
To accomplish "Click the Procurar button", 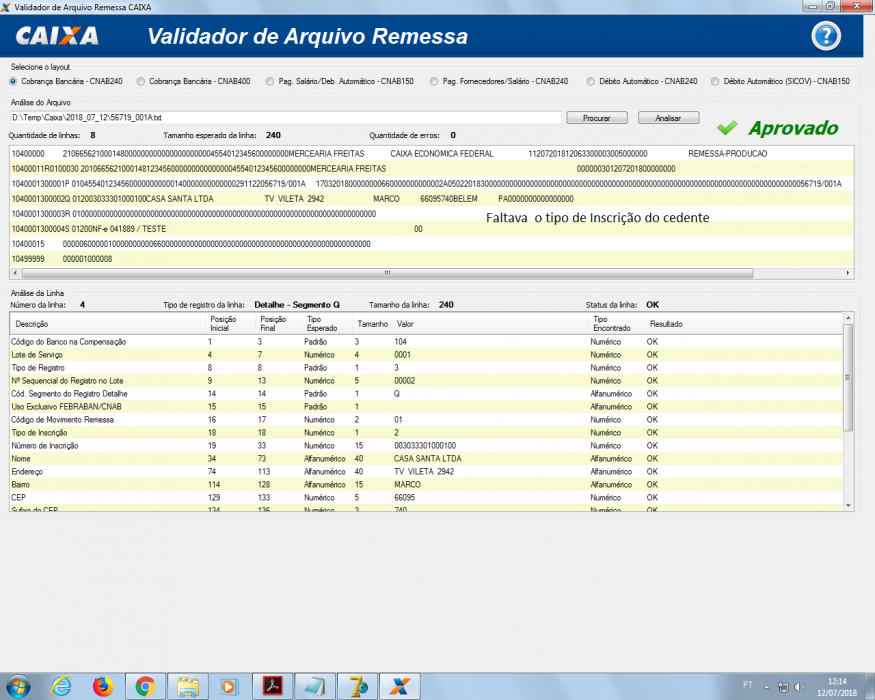I will [x=597, y=118].
